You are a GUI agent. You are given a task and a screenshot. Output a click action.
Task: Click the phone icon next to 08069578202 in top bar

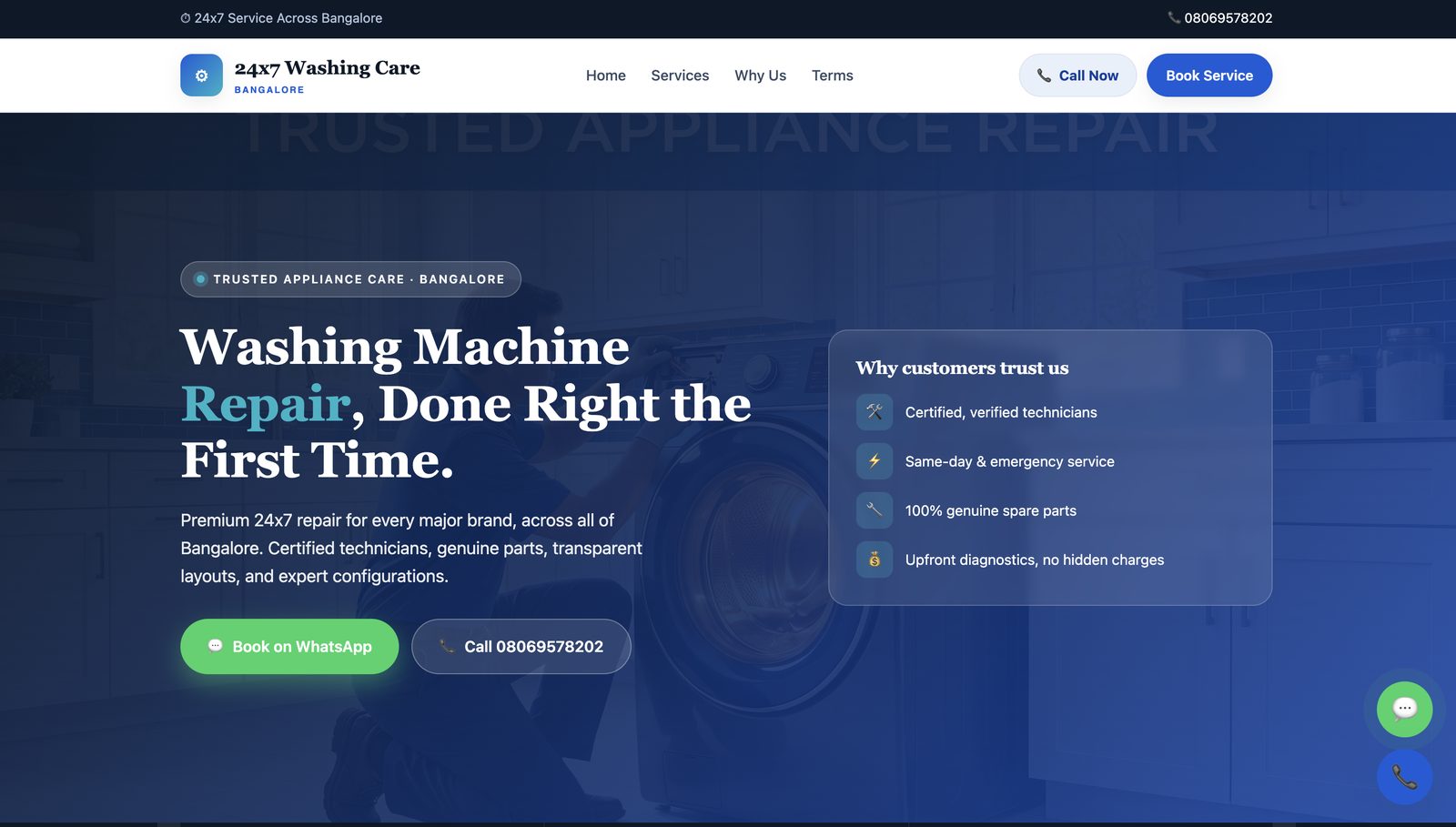pyautogui.click(x=1174, y=17)
